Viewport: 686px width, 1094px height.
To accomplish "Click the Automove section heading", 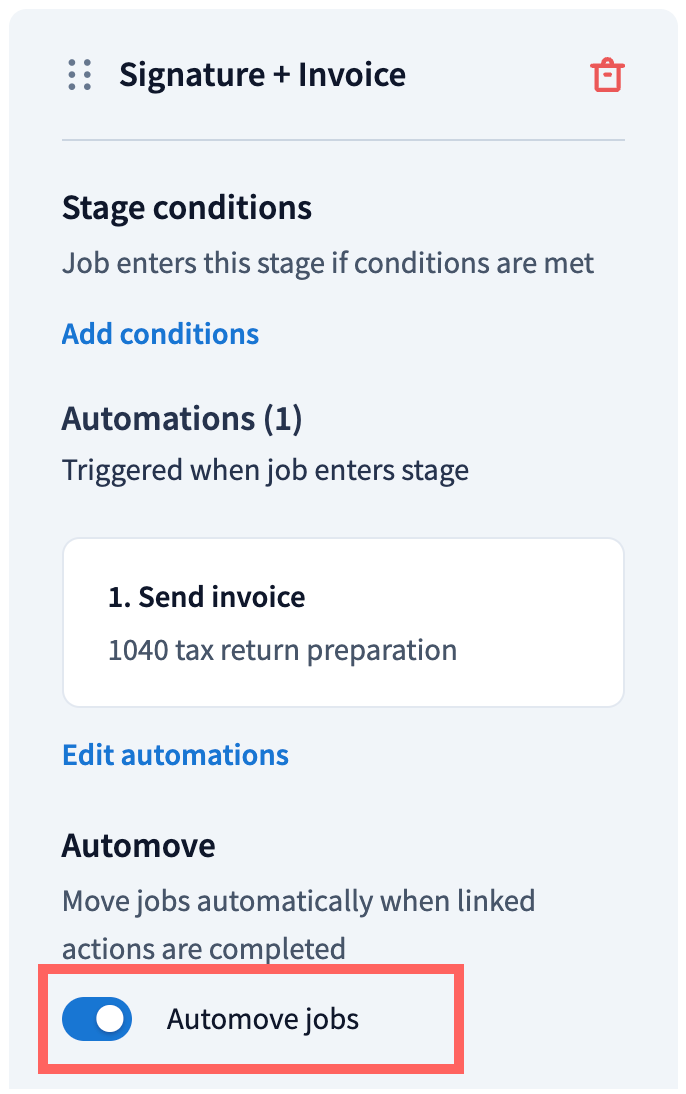I will click(138, 846).
